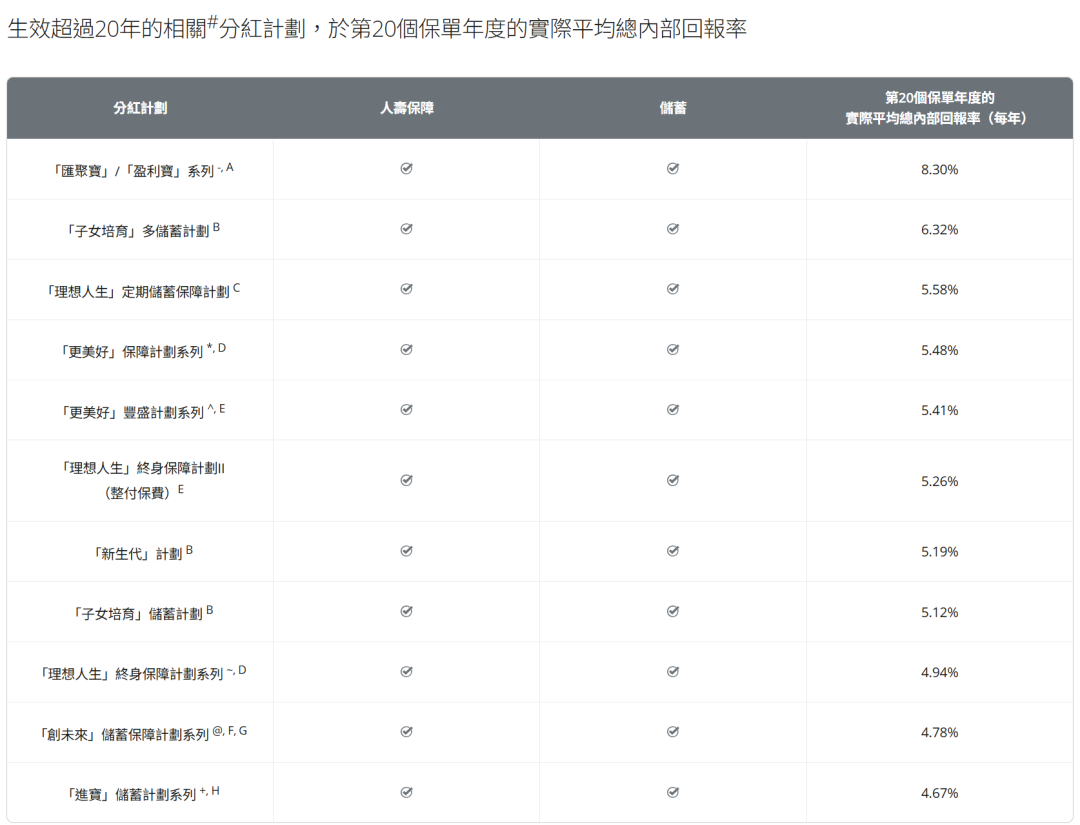Click savings check icon for 「更美好」保障計劃系列

tap(673, 350)
